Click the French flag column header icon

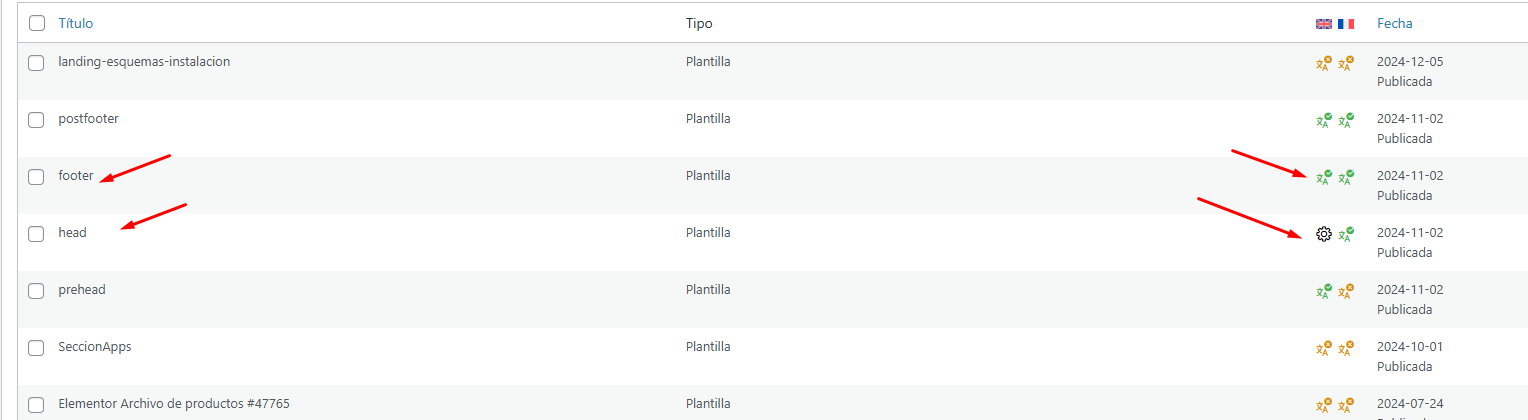1346,24
